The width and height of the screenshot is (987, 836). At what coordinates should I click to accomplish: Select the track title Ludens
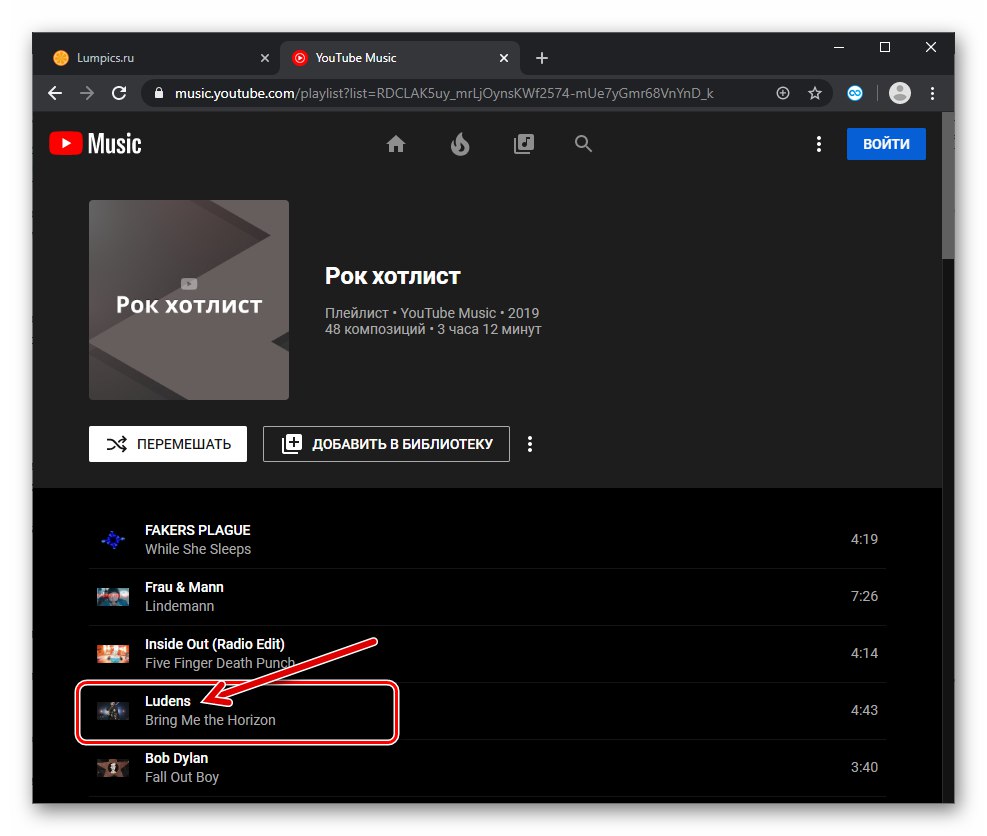pos(167,701)
